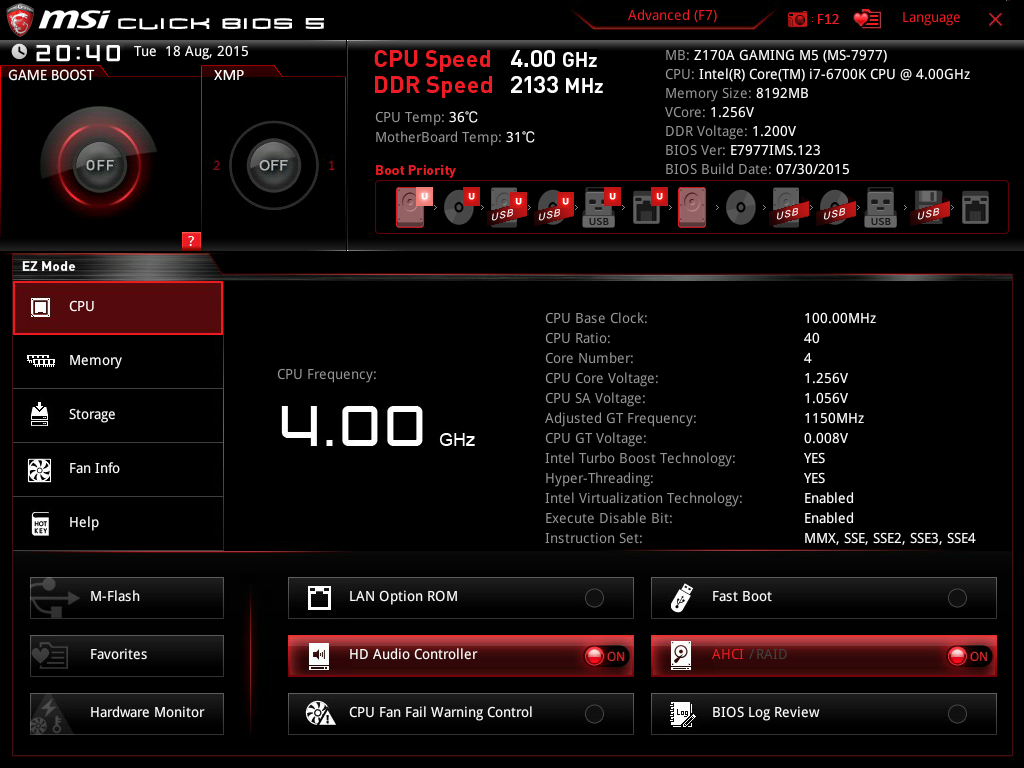Open the Memory tab
Viewport: 1024px width, 768px height.
click(x=118, y=361)
